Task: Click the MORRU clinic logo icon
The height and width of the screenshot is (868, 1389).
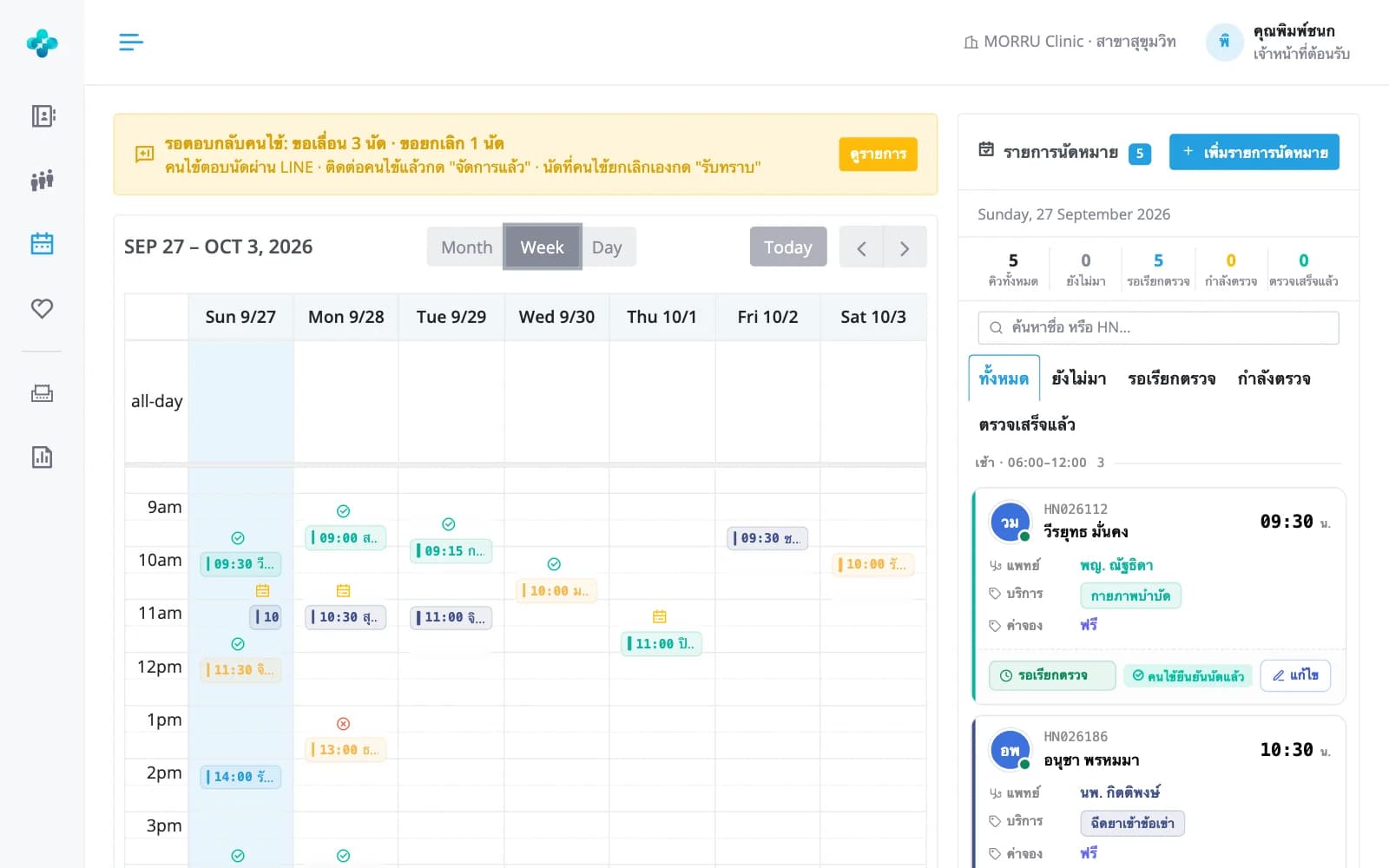Action: [42, 43]
